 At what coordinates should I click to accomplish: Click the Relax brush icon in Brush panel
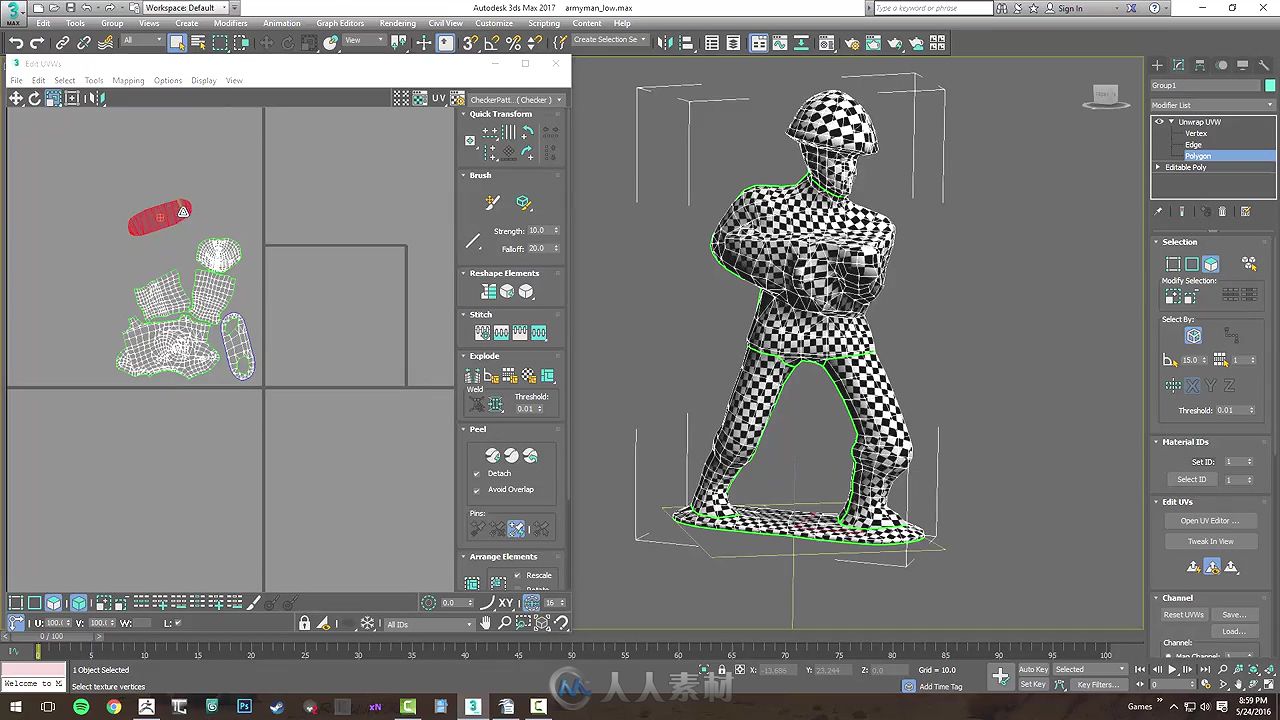pos(523,202)
